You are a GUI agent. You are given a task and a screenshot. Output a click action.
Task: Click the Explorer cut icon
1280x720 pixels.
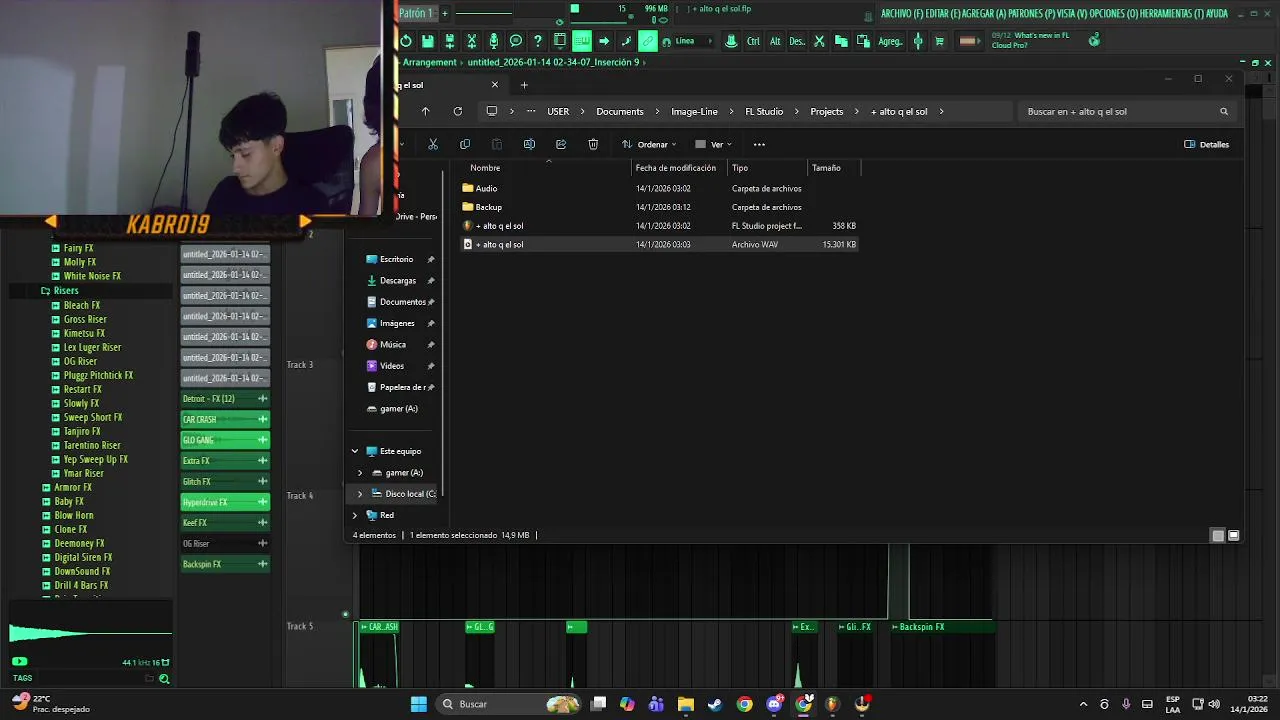[433, 144]
